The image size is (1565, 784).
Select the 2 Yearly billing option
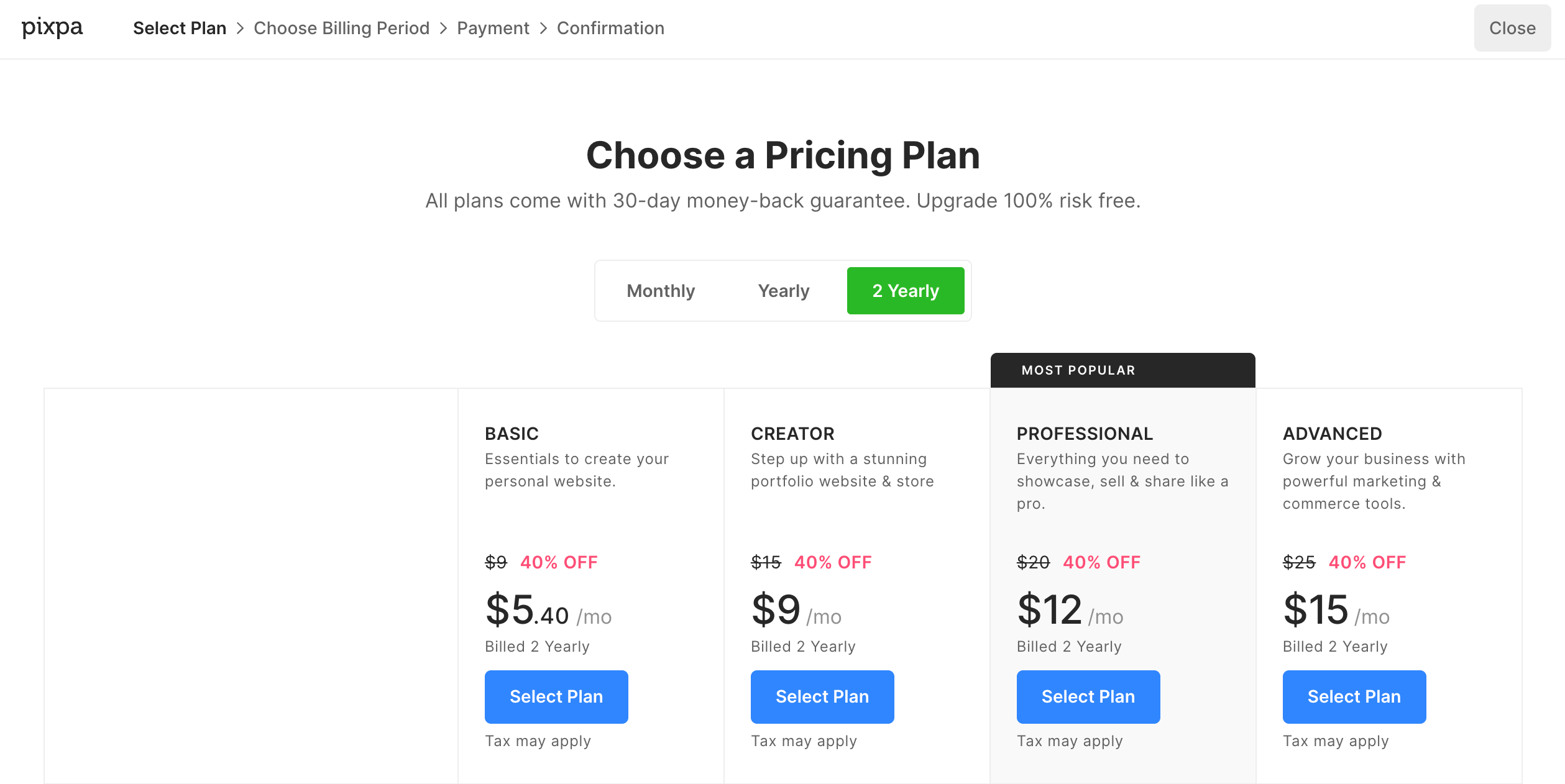coord(905,291)
